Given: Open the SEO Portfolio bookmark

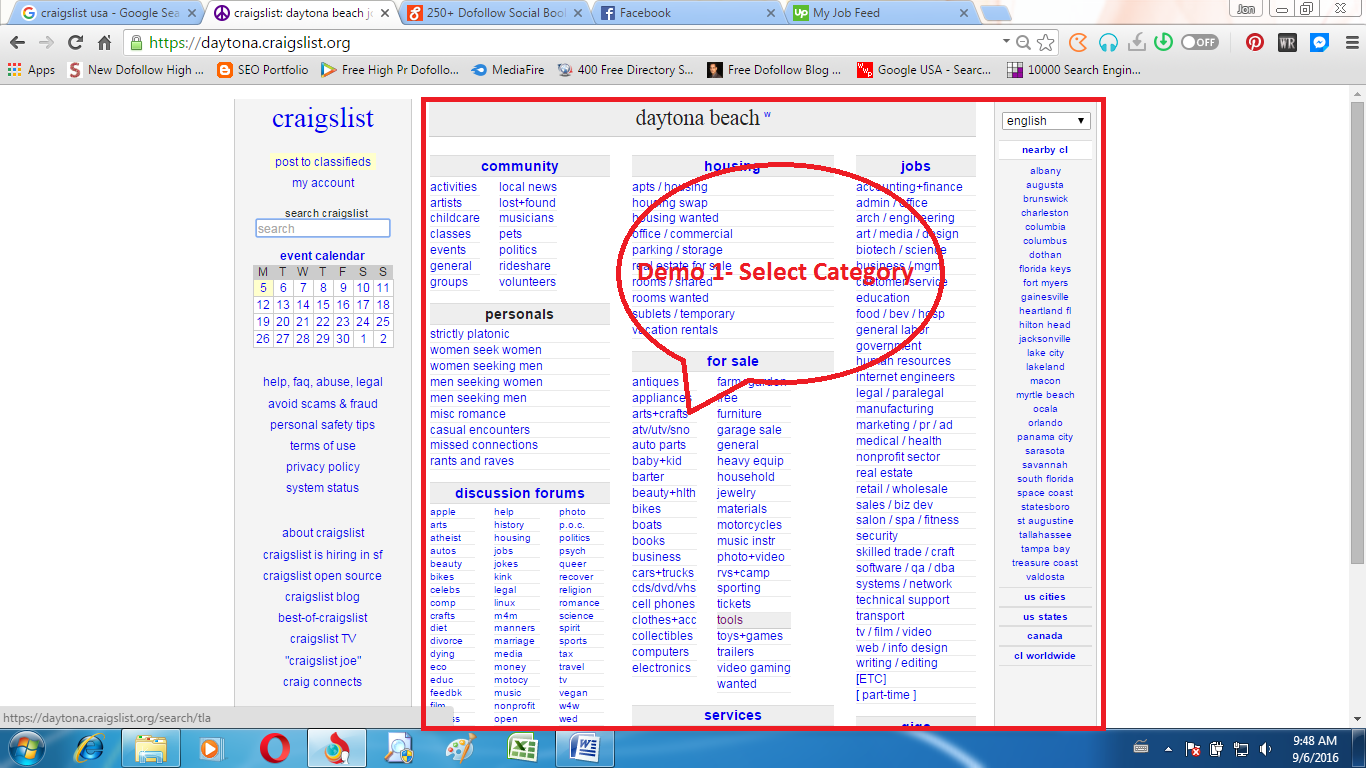Looking at the screenshot, I should [263, 70].
